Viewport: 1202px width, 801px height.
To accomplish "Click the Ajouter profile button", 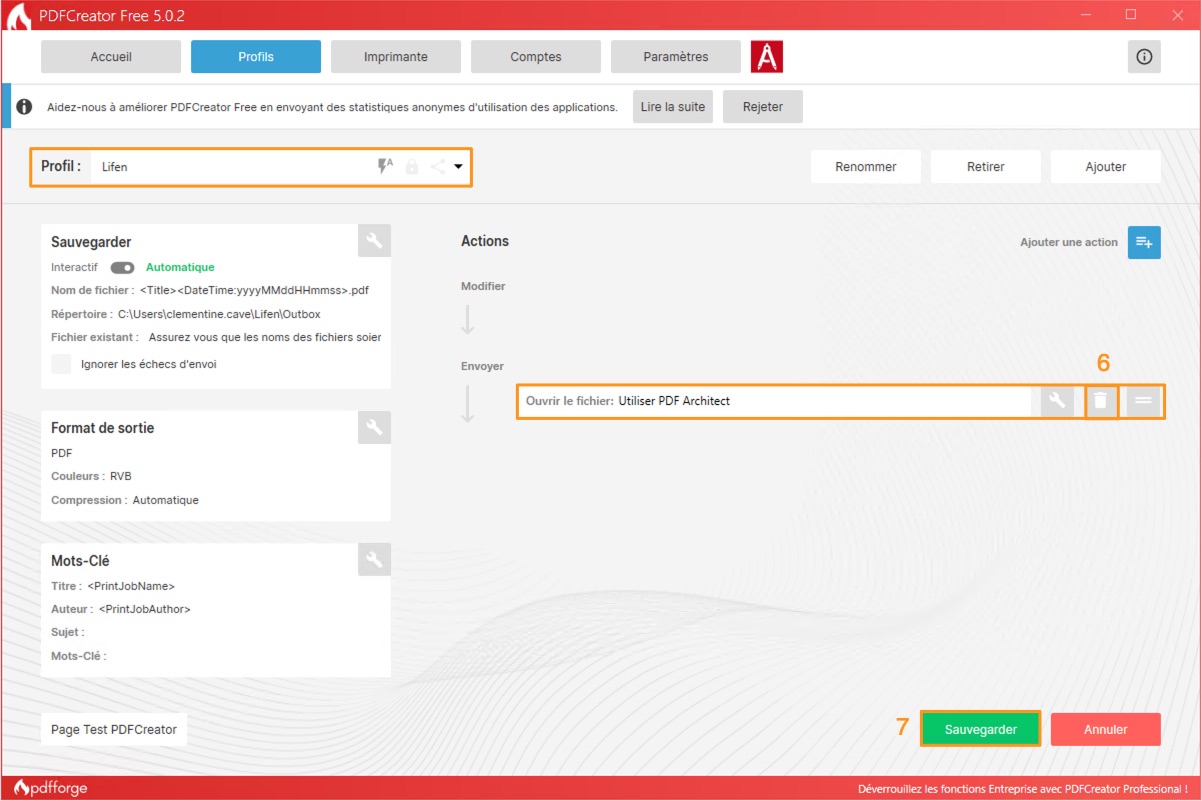I will coord(1106,167).
